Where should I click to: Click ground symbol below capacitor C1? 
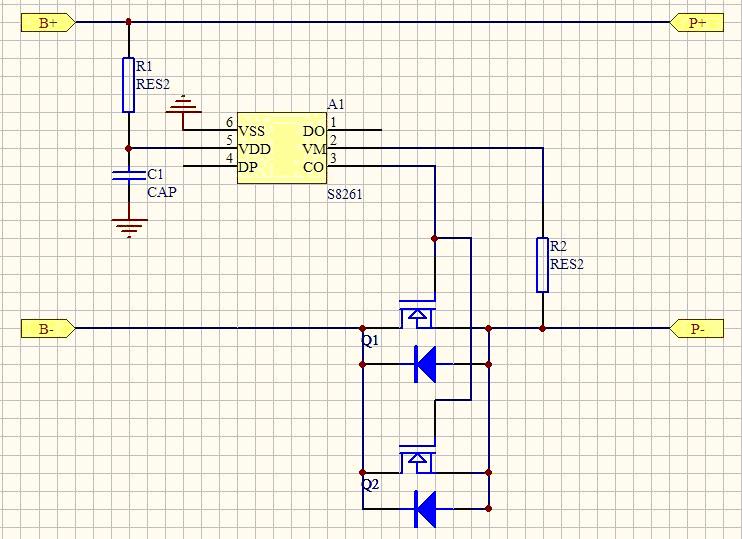[x=128, y=227]
